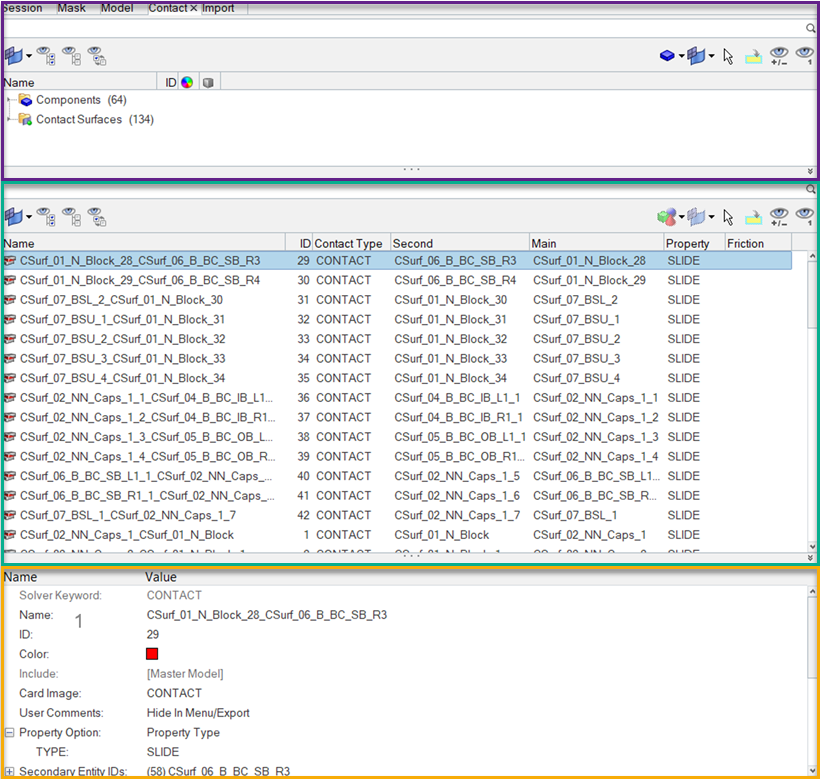The image size is (820, 779).
Task: Click the blue component view icon in top toolbar
Action: 667,56
